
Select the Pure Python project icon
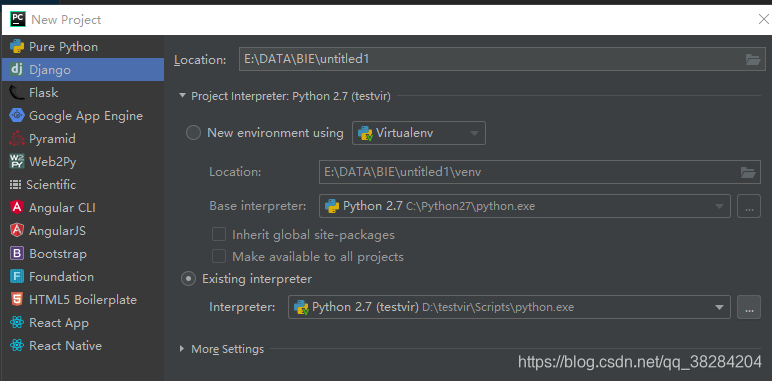tap(17, 47)
